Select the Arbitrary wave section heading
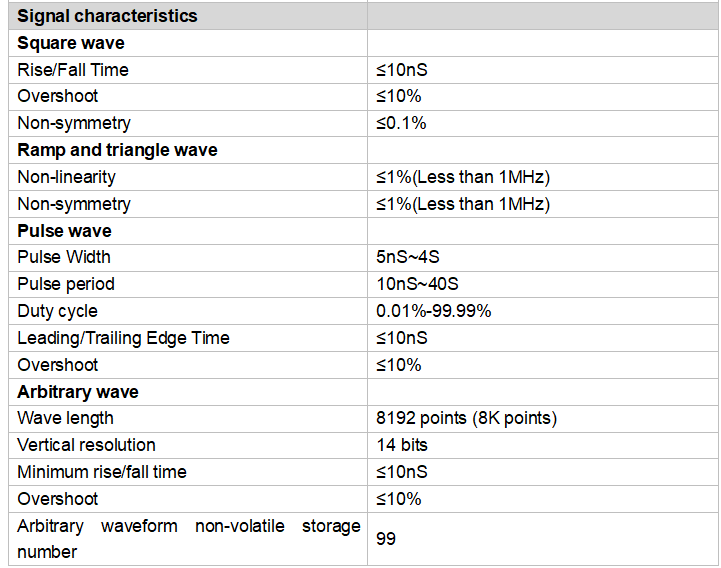The image size is (721, 568). pyautogui.click(x=78, y=391)
